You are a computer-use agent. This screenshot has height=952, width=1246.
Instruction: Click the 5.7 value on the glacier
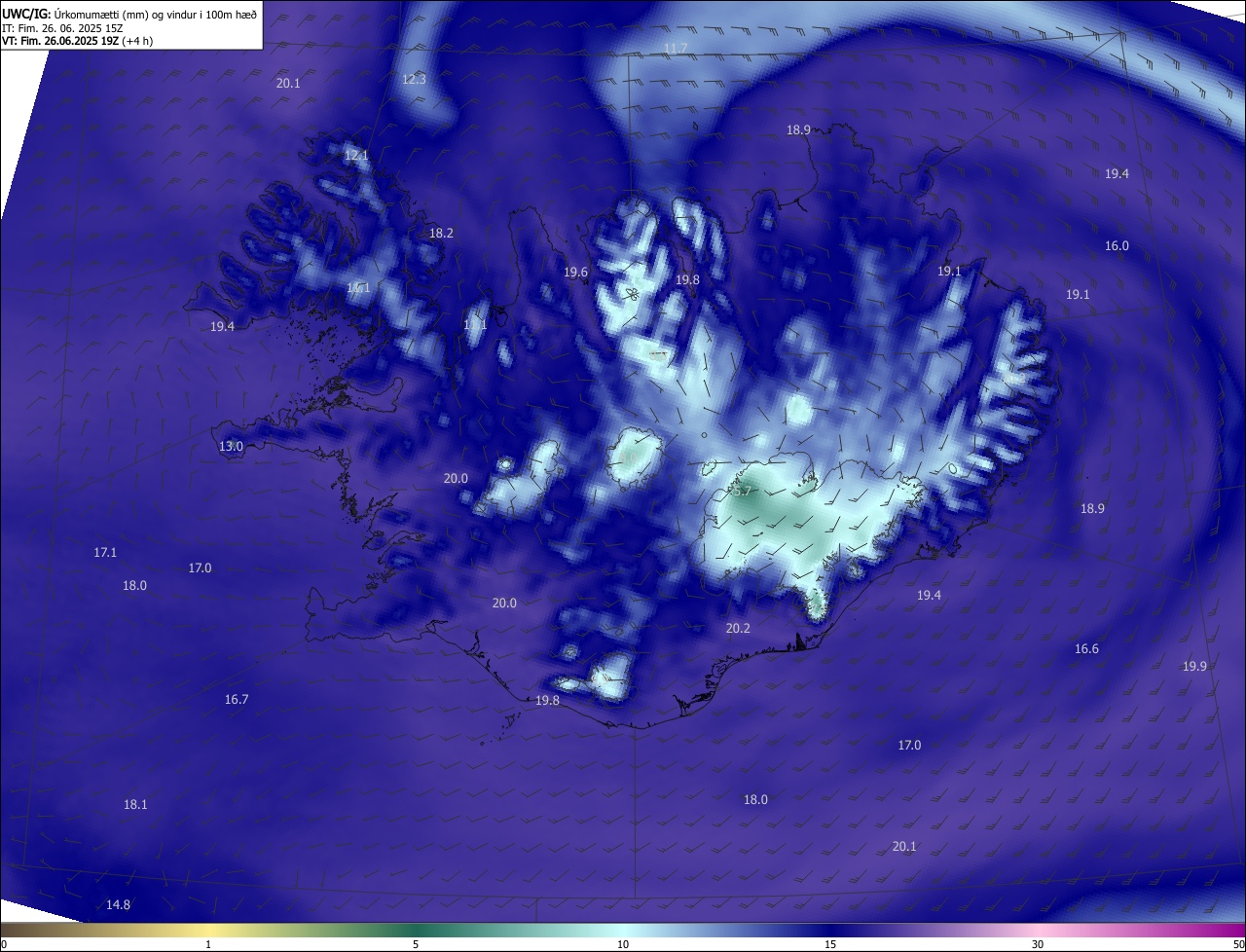click(743, 491)
